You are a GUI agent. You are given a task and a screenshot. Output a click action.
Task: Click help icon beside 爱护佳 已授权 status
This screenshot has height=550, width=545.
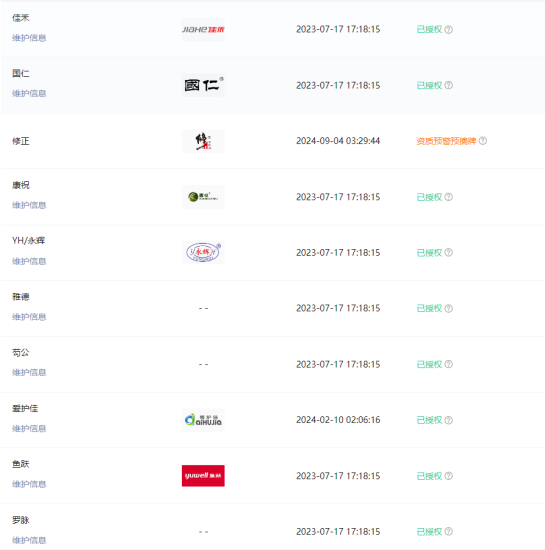pos(449,420)
